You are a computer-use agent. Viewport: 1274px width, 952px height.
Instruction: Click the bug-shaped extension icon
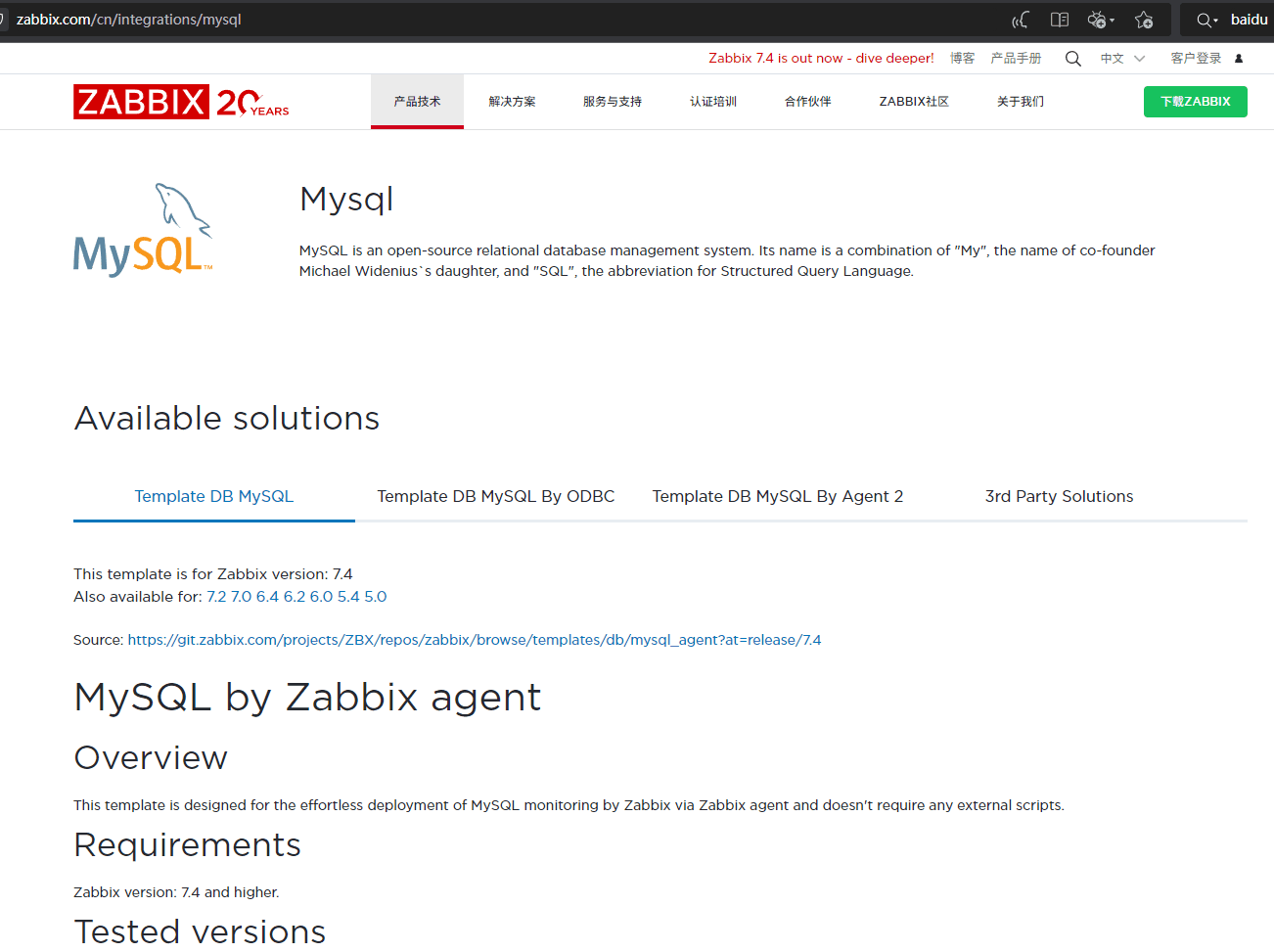coord(1097,20)
